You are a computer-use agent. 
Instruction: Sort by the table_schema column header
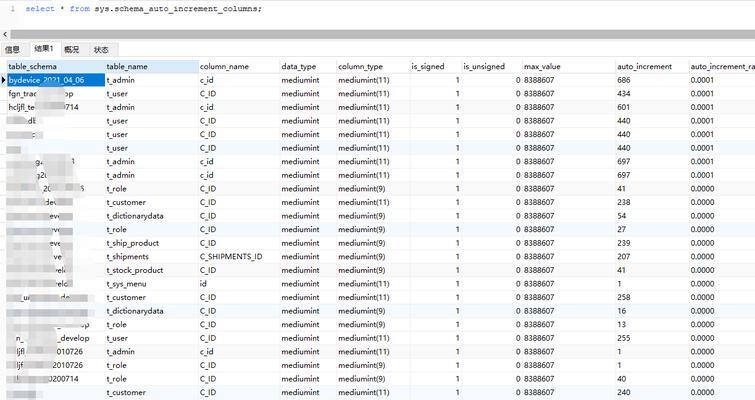pos(32,66)
